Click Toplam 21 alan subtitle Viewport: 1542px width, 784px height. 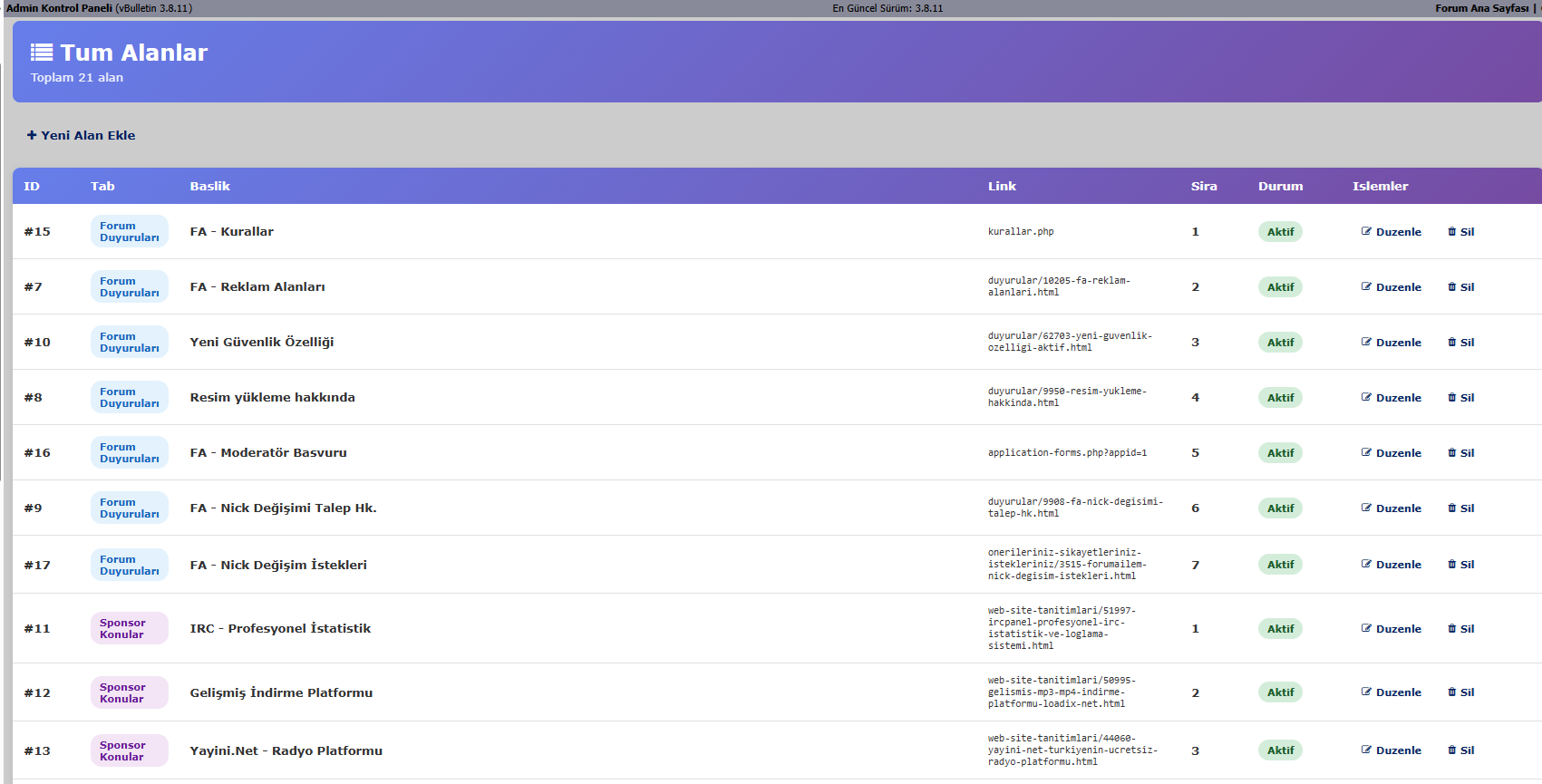click(x=77, y=78)
